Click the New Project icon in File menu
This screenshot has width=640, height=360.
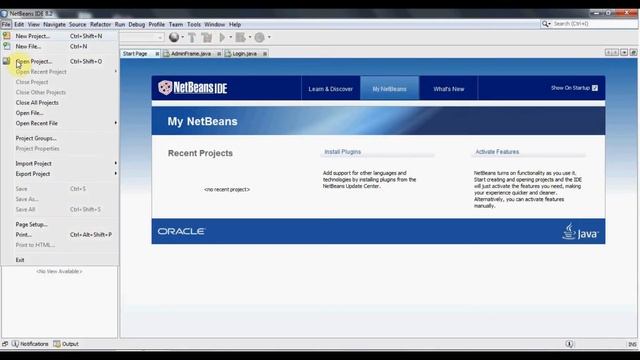pos(7,36)
